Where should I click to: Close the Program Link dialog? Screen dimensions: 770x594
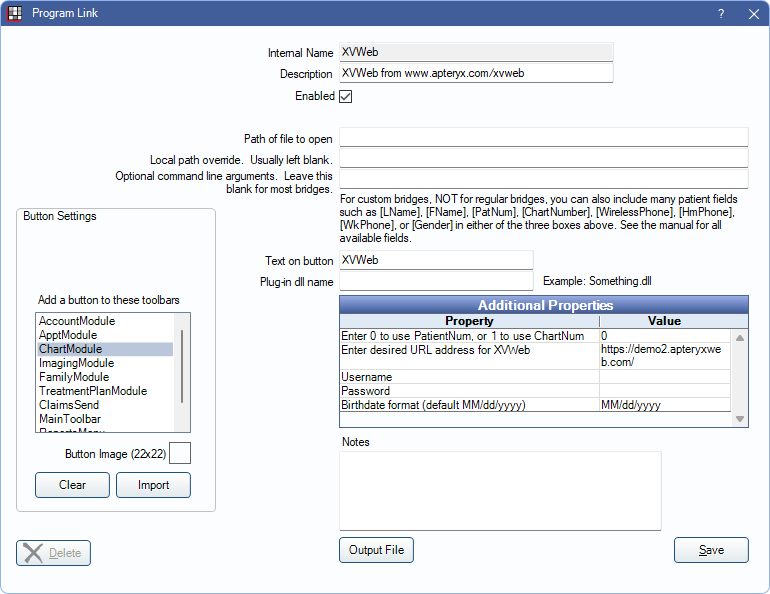click(x=753, y=14)
